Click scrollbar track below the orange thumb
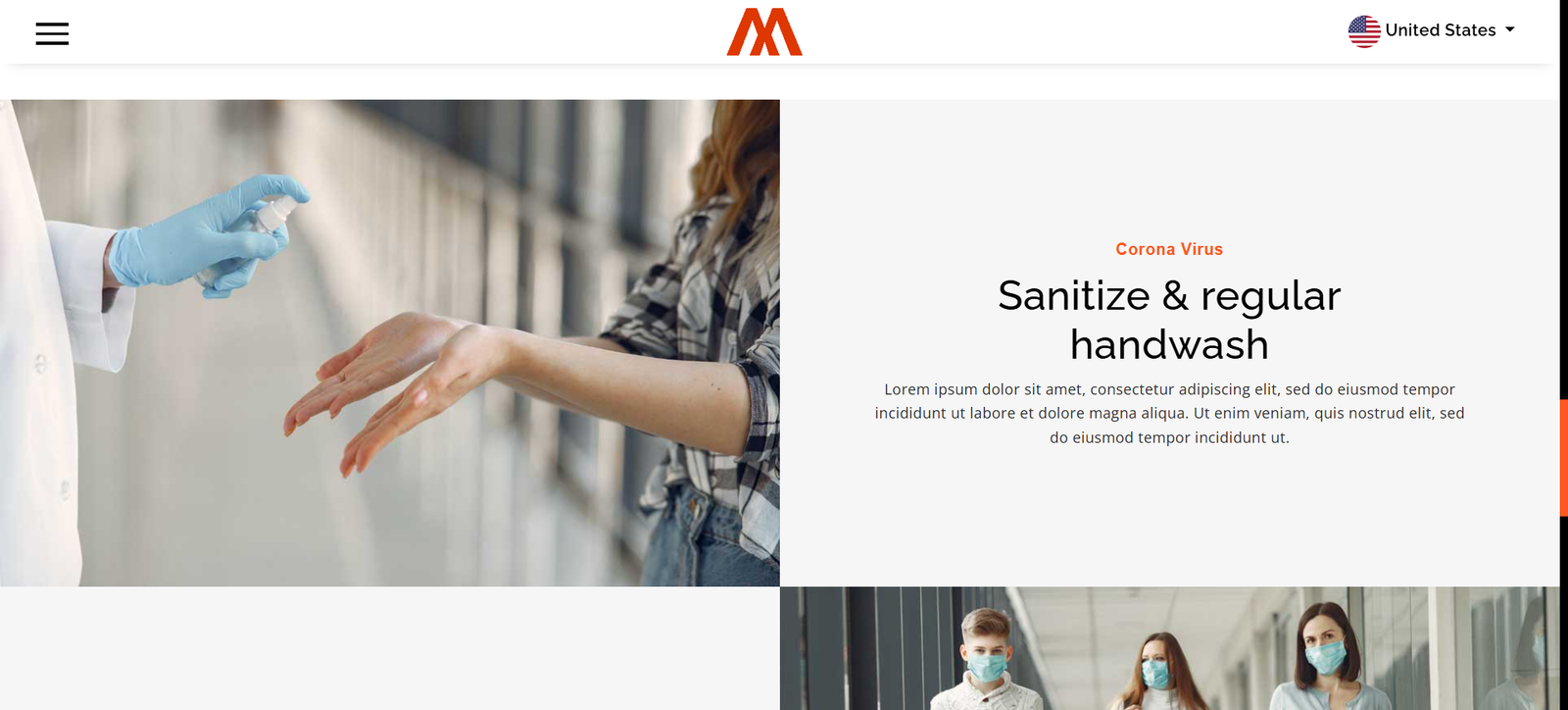 pyautogui.click(x=1564, y=613)
